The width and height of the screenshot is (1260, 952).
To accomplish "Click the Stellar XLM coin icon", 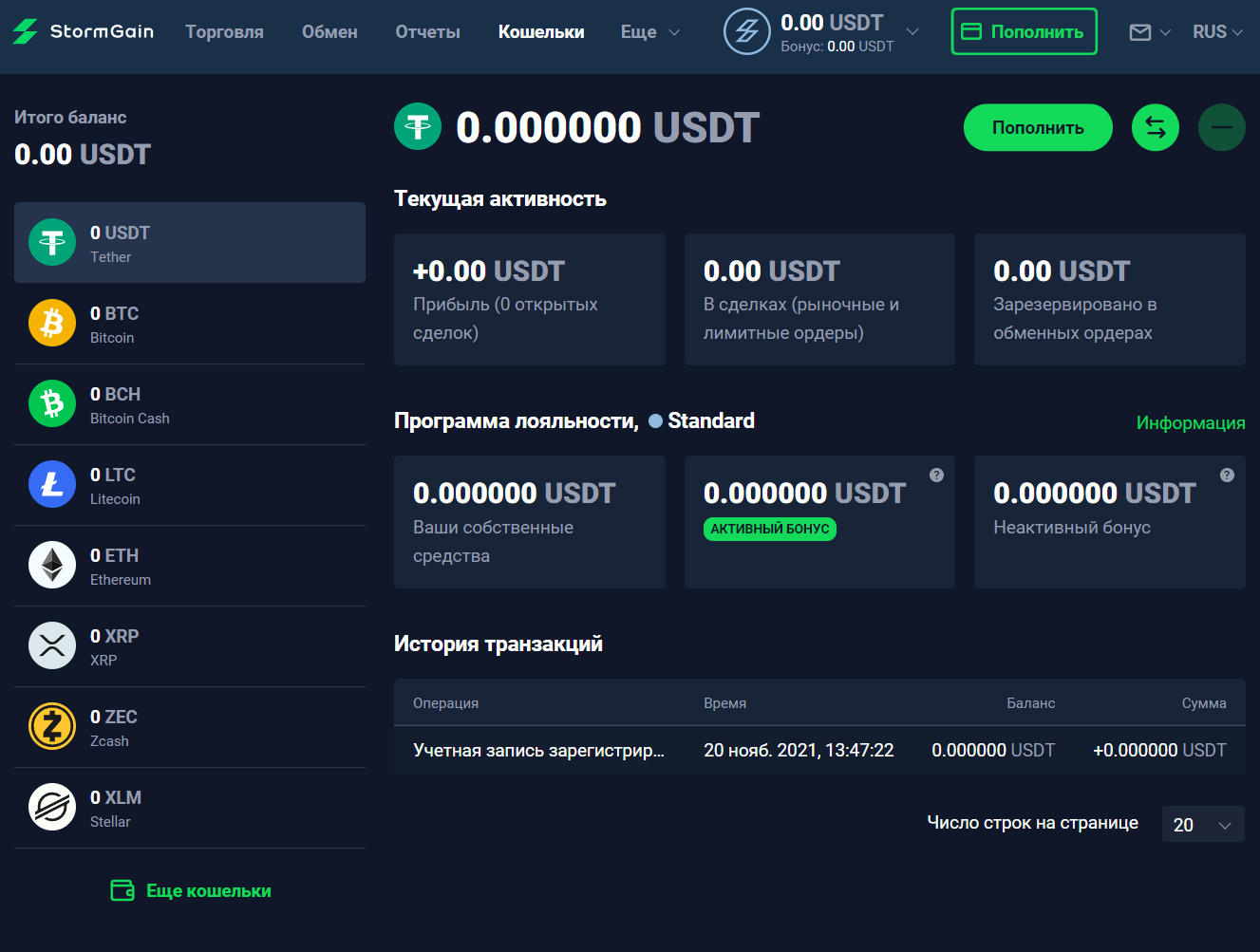I will (52, 807).
